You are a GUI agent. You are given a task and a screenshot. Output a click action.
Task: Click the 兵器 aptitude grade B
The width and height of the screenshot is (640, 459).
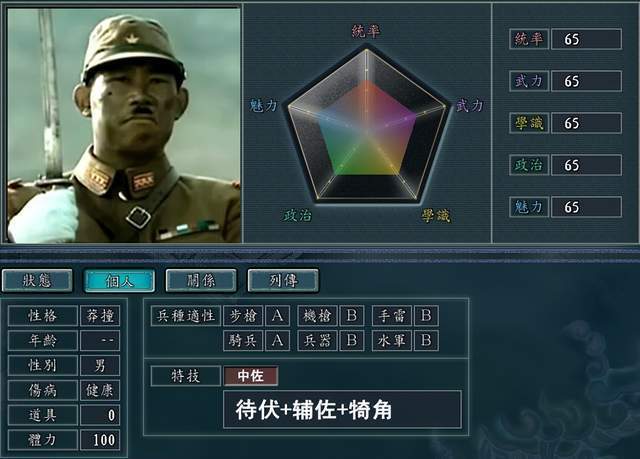point(352,341)
